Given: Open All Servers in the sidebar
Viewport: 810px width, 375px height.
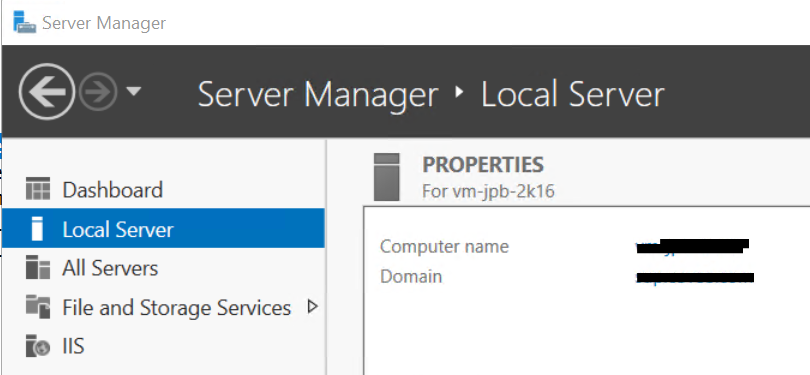Looking at the screenshot, I should tap(110, 268).
